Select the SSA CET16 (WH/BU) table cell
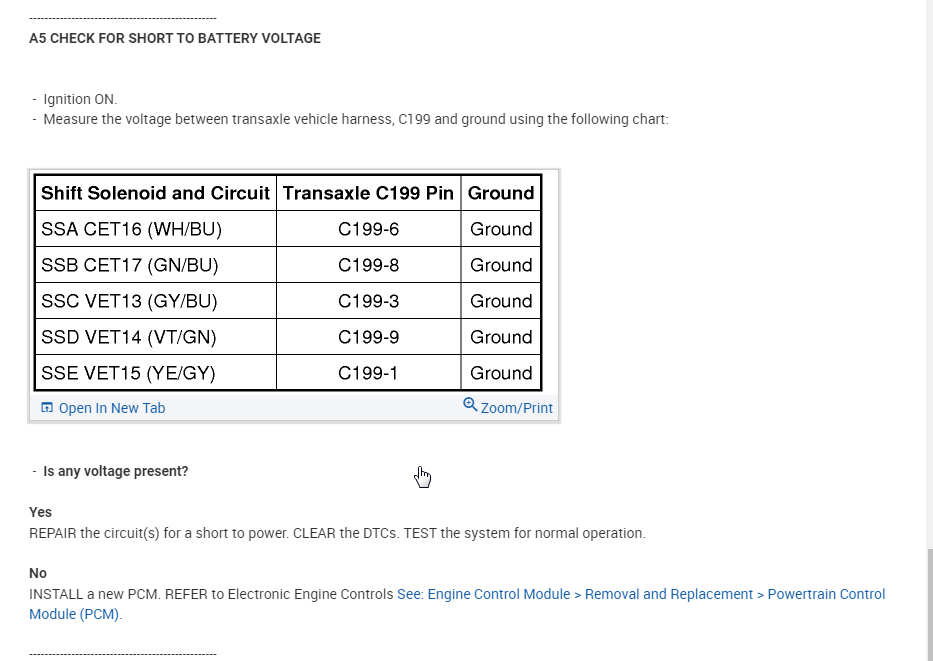 coord(131,229)
